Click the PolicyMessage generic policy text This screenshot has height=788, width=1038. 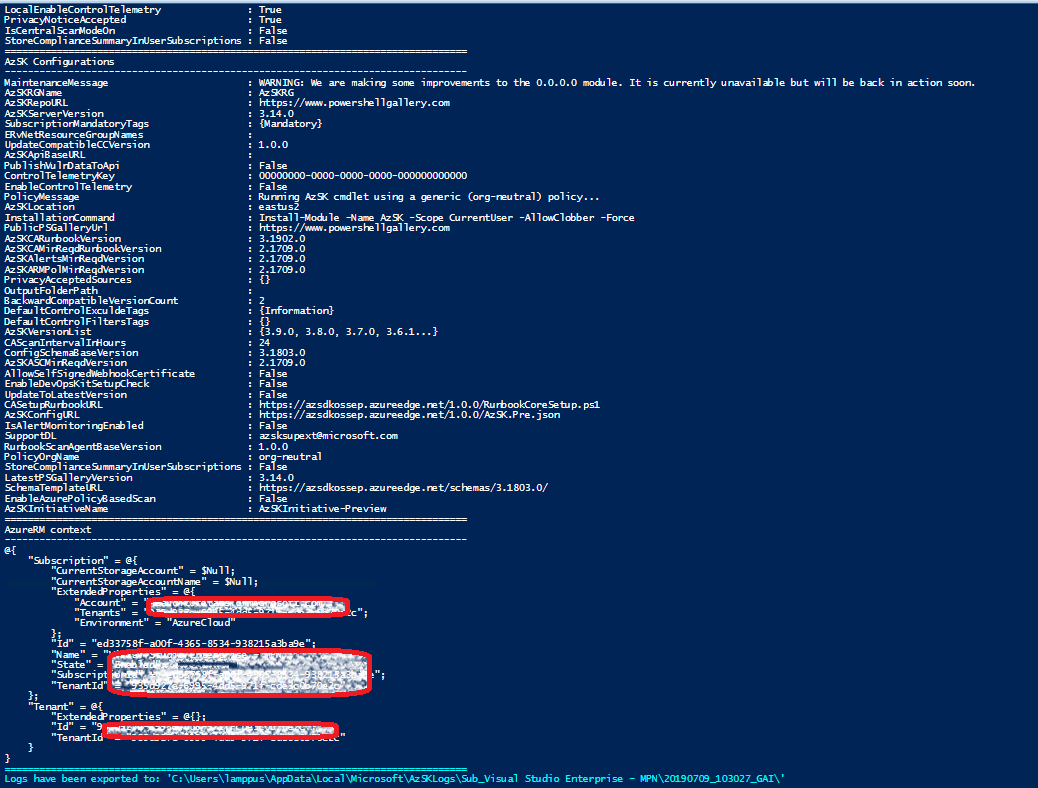point(429,197)
